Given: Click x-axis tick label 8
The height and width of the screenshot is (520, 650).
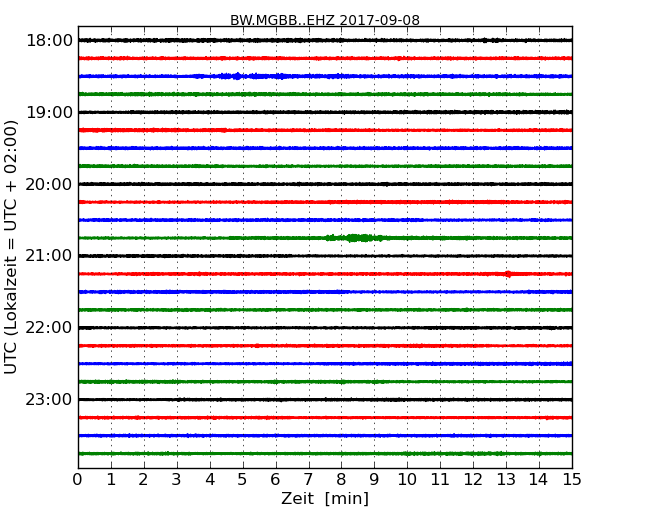Looking at the screenshot, I should click(x=341, y=479).
